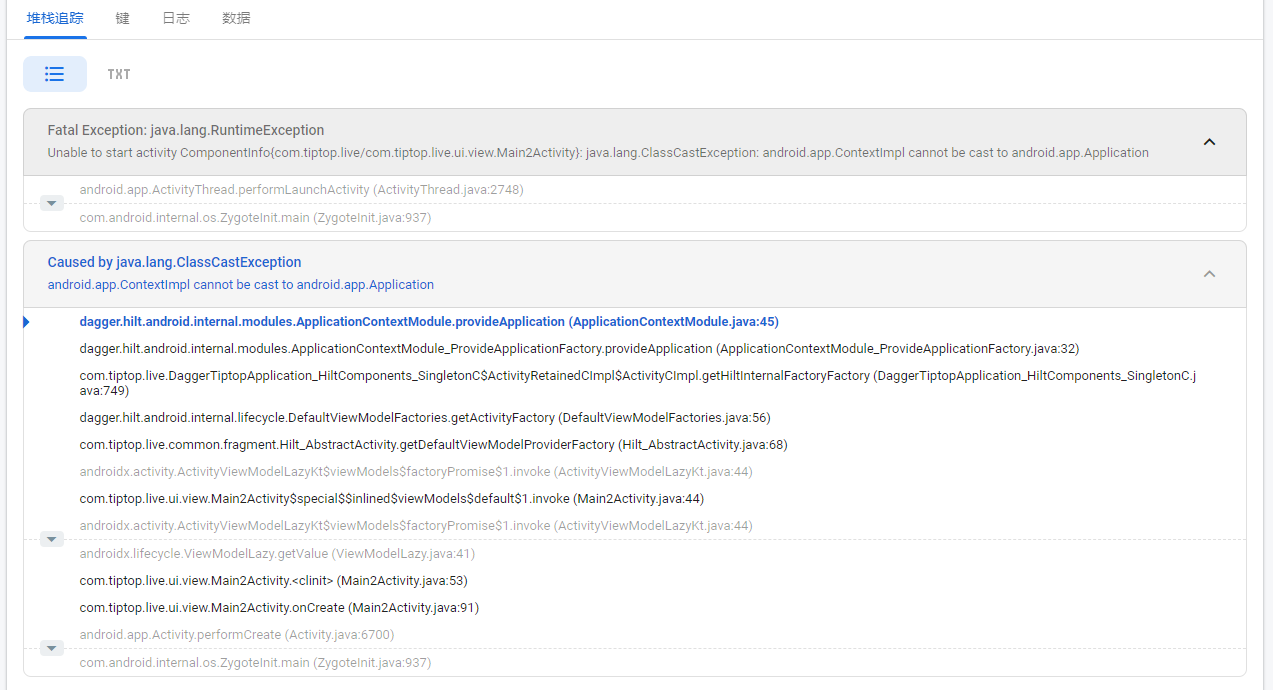Select the Main2Activity.onCreate frame
The width and height of the screenshot is (1273, 690).
pyautogui.click(x=279, y=608)
